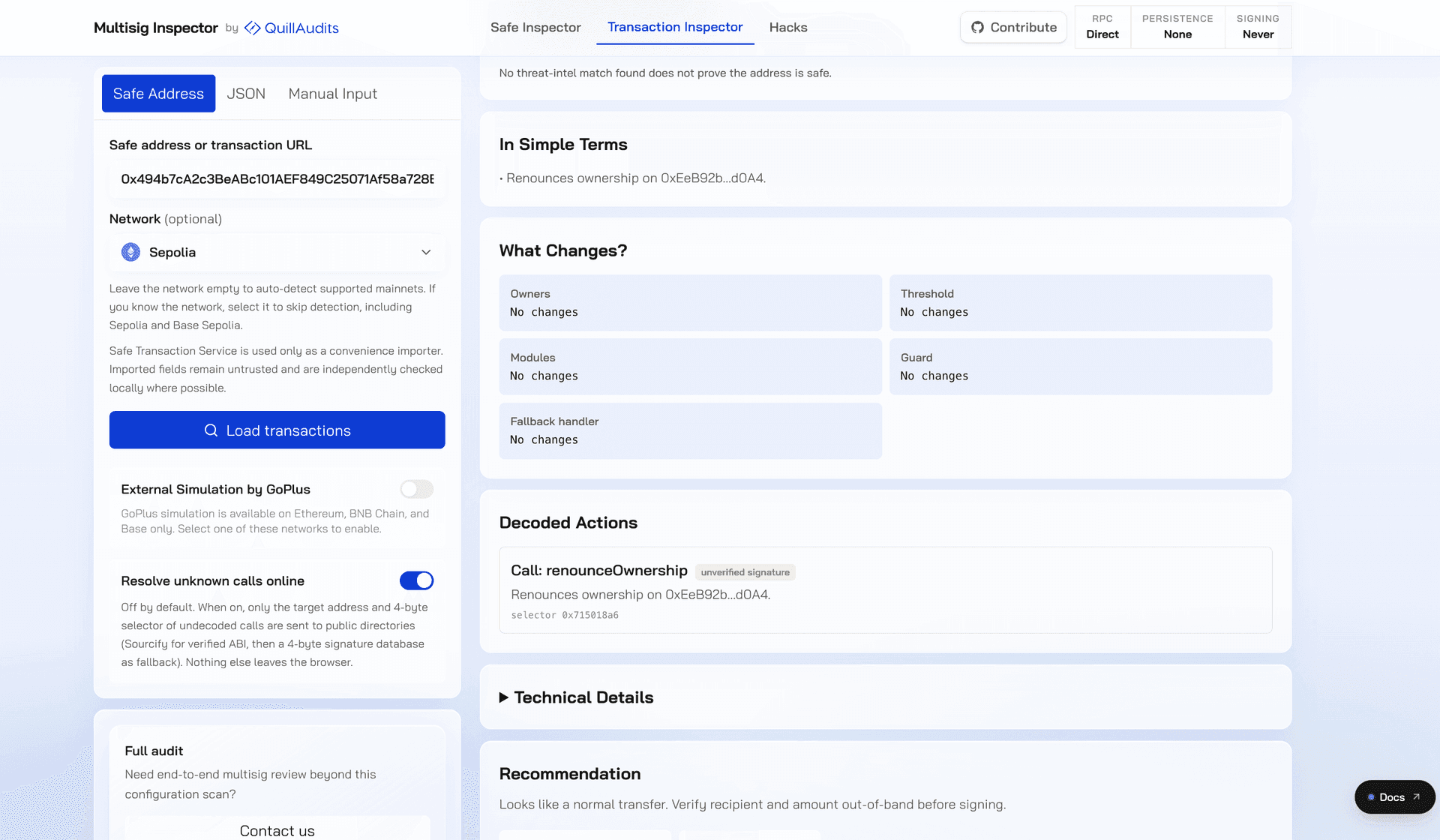Click the Signing Never status box
The height and width of the screenshot is (840, 1440).
pos(1258,27)
